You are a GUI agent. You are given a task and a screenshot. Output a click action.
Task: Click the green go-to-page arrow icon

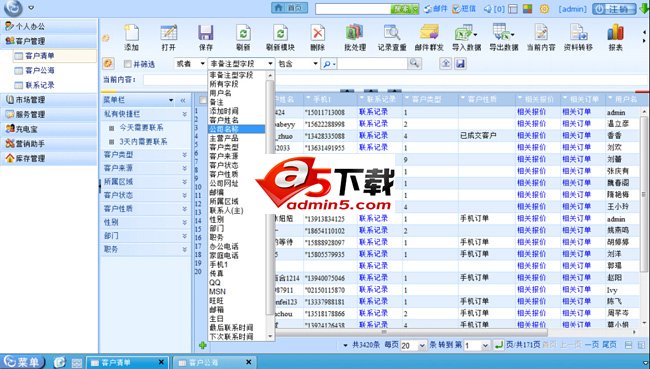[499, 345]
